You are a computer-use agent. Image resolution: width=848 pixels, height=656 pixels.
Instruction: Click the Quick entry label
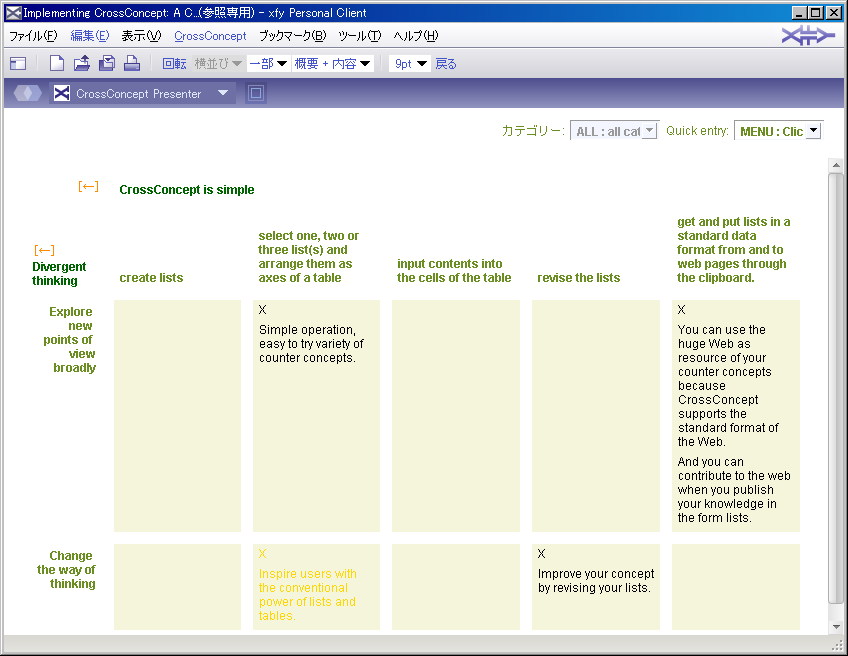point(697,131)
